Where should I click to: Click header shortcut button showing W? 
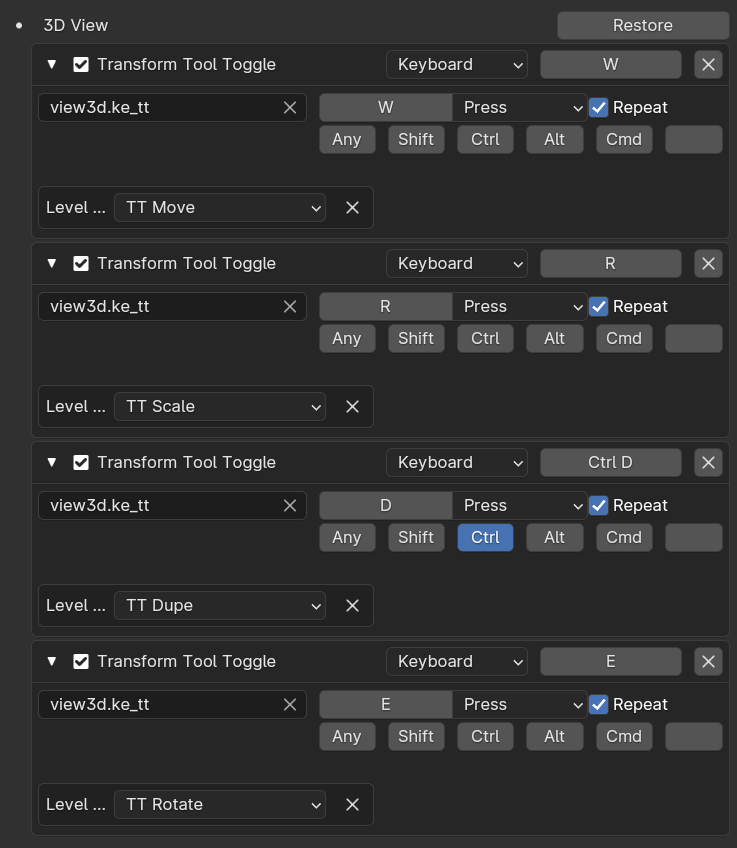click(x=610, y=65)
